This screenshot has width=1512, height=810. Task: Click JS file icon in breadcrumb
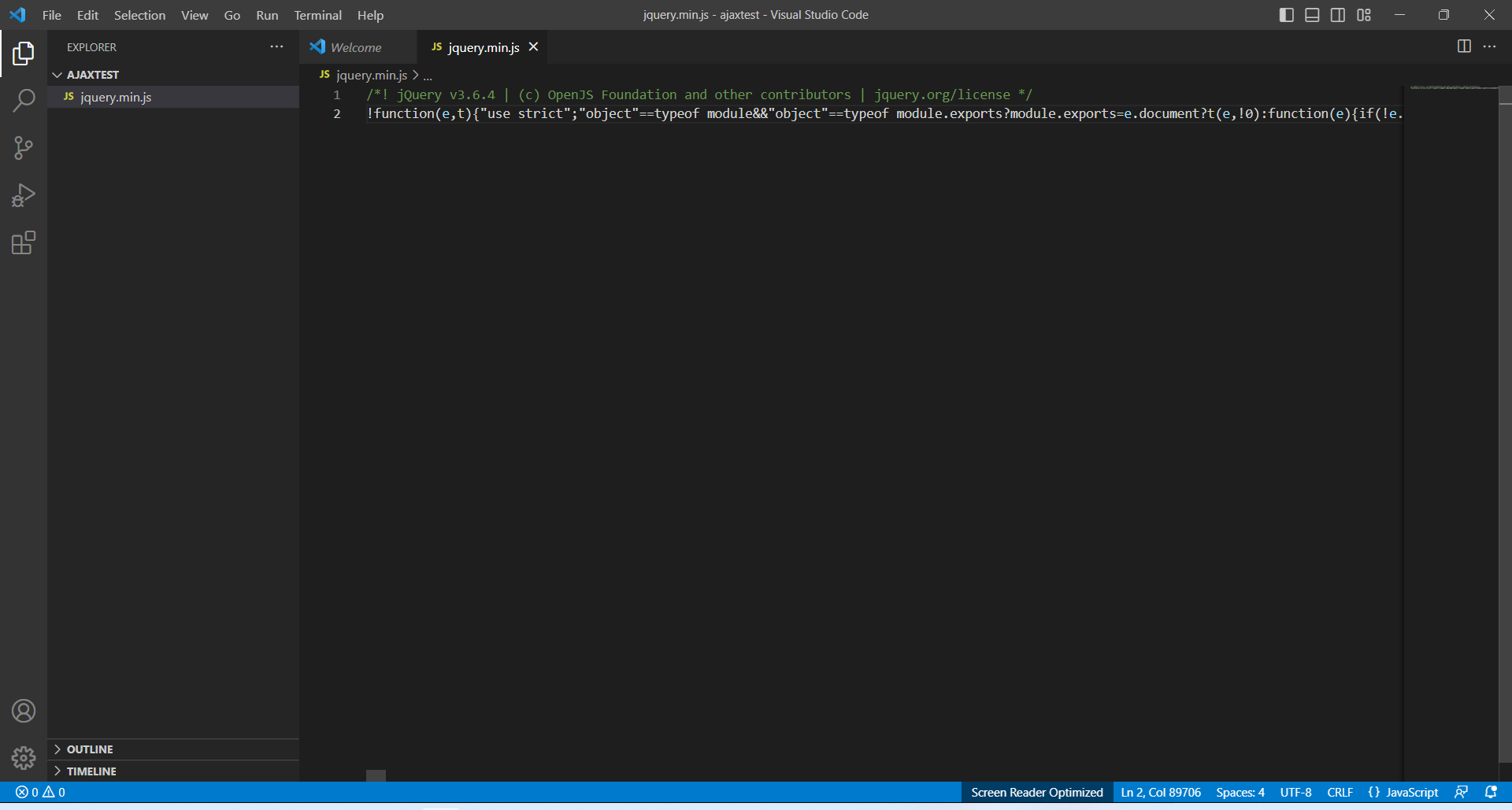[x=324, y=75]
